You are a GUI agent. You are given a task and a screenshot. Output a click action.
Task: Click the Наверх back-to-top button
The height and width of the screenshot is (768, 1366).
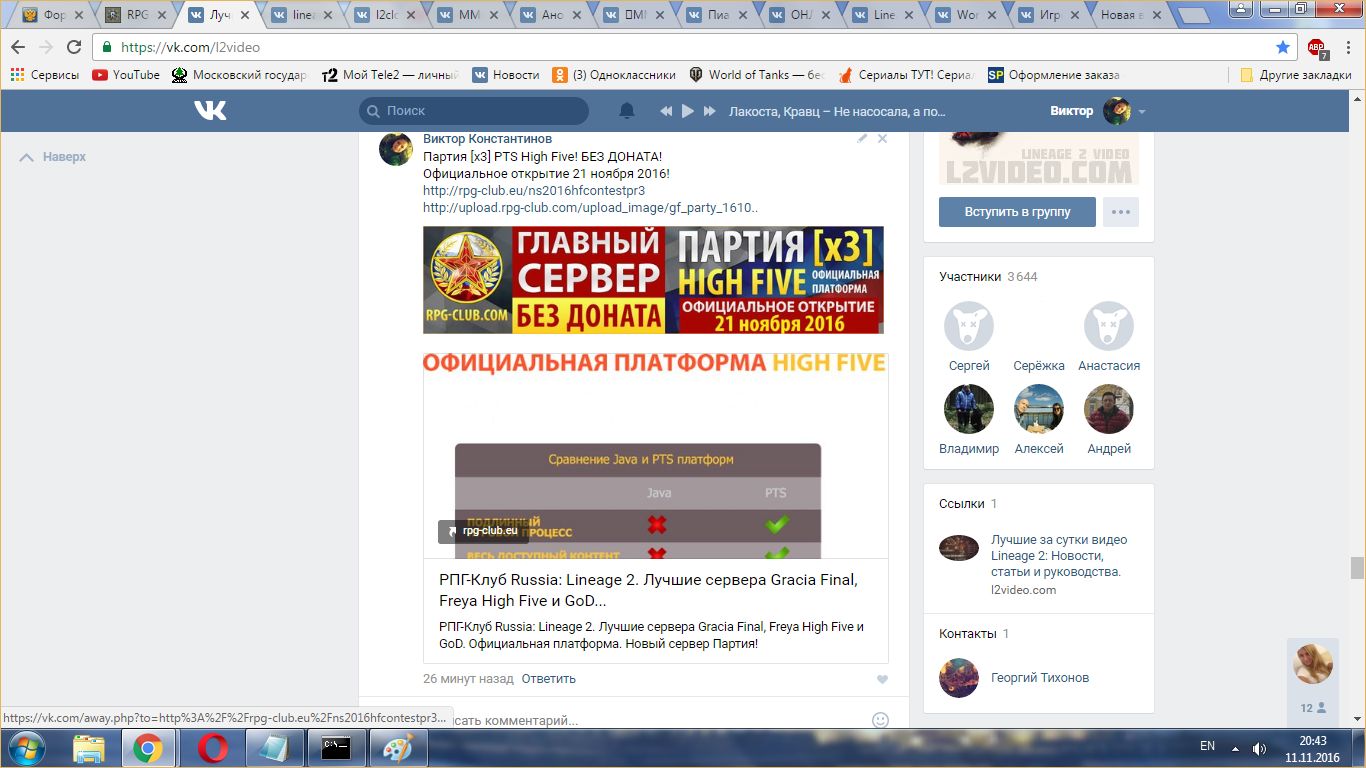pyautogui.click(x=53, y=157)
